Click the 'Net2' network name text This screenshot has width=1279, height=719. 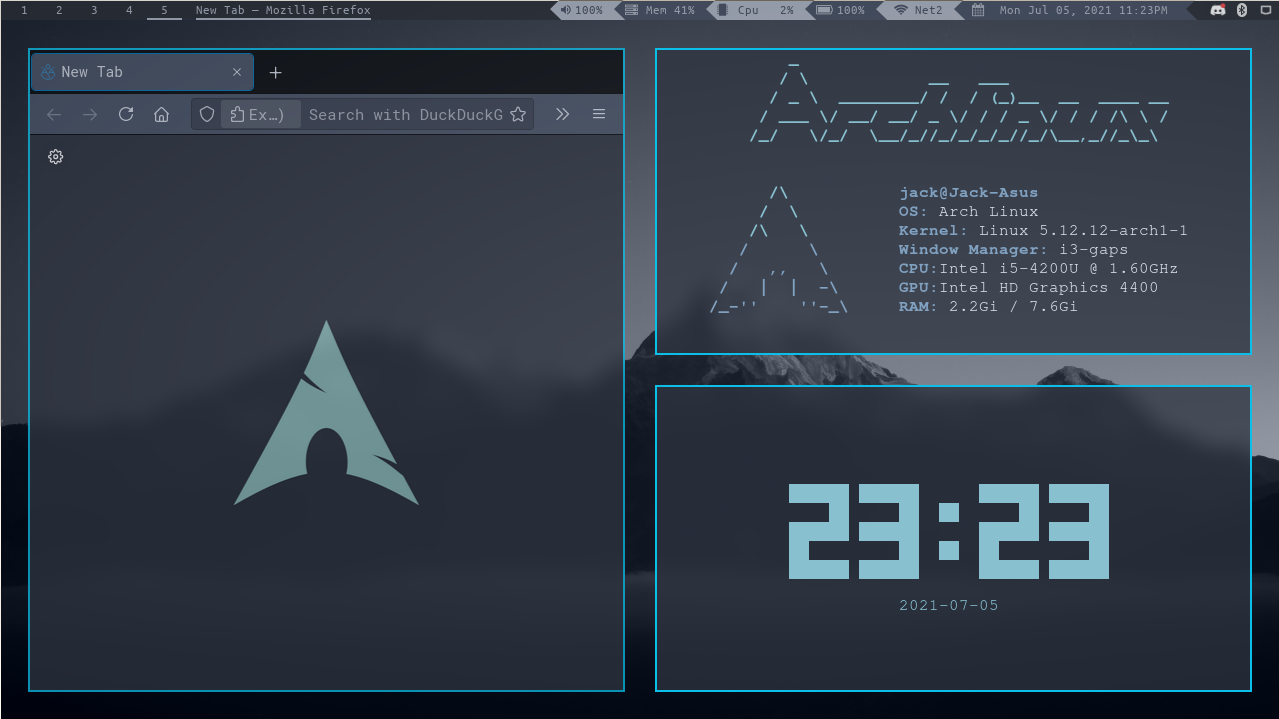928,10
